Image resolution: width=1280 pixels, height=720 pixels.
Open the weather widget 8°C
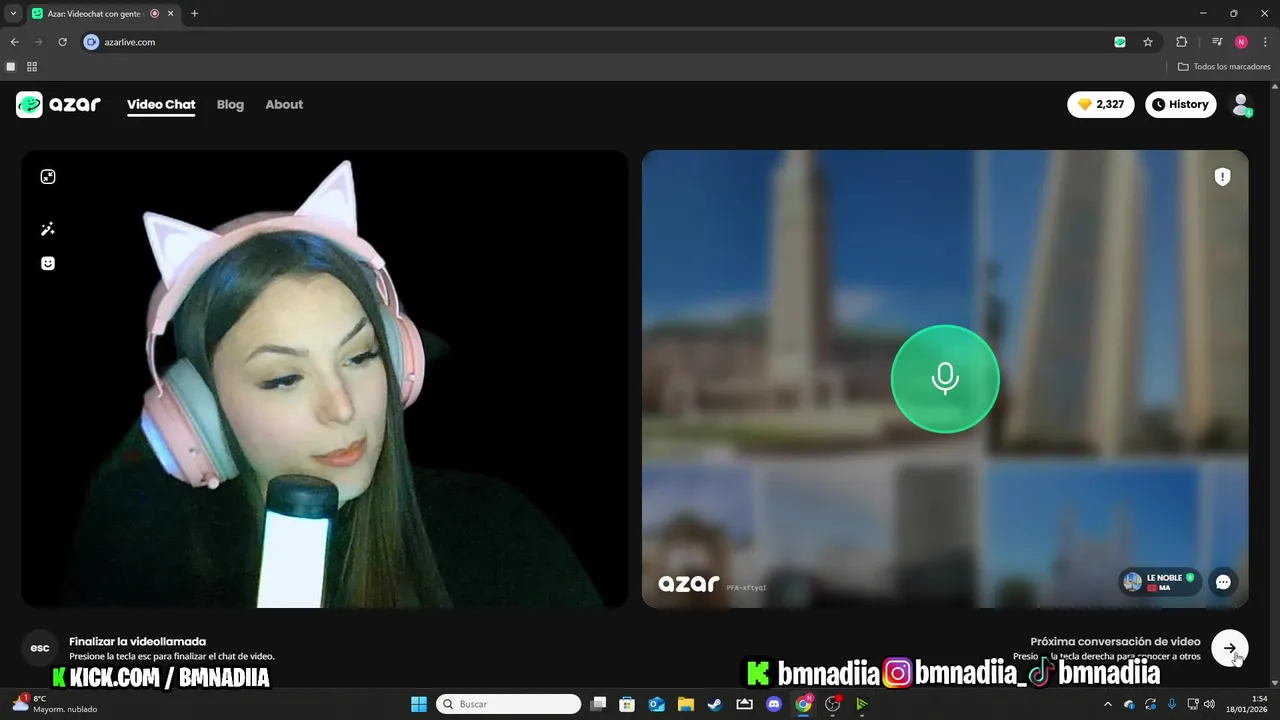(56, 704)
